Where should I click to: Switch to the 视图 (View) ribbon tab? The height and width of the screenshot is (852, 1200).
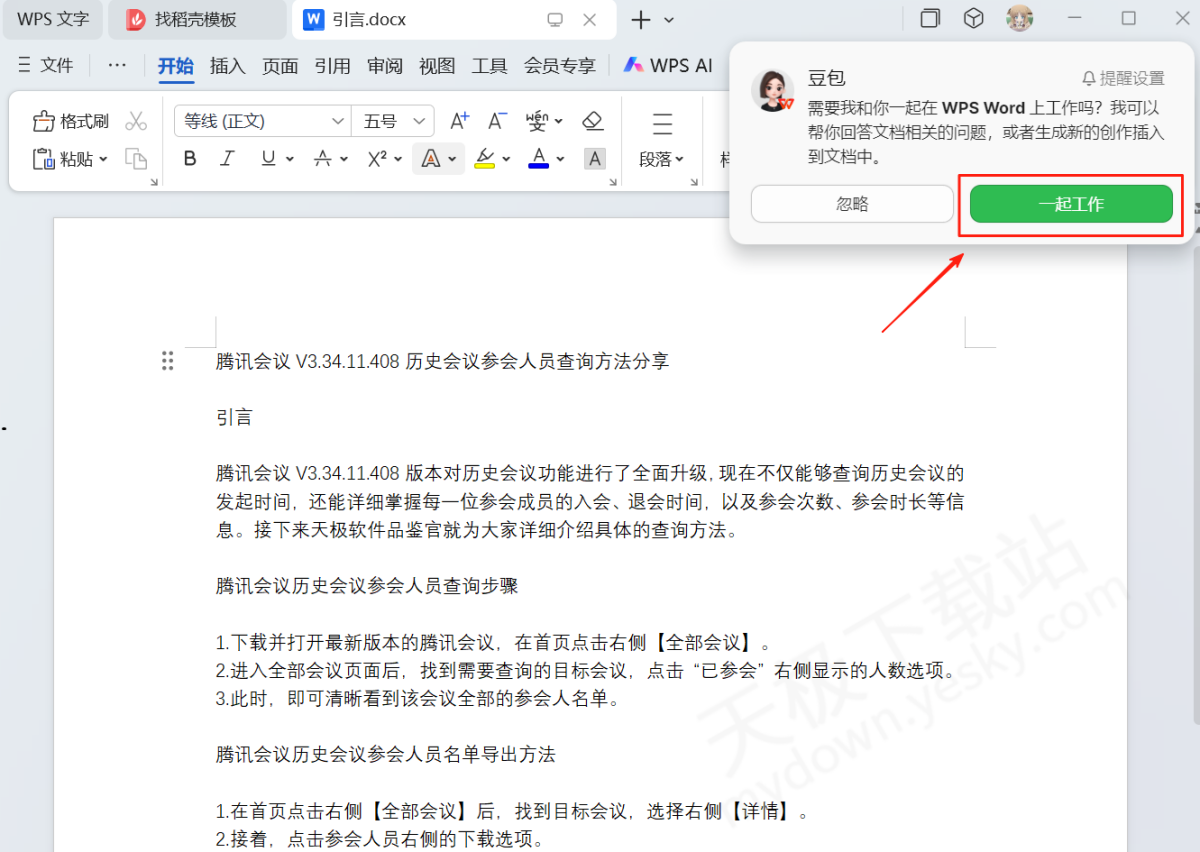click(x=437, y=66)
